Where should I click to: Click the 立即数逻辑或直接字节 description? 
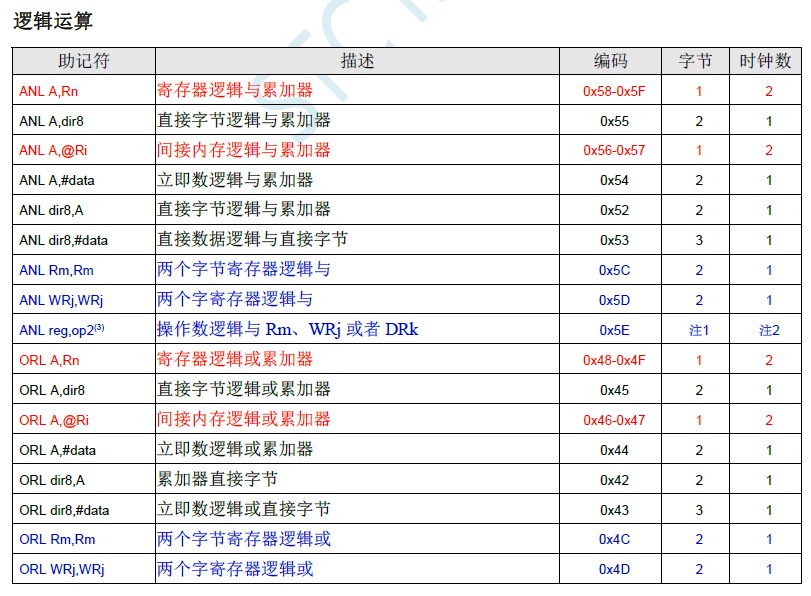pos(244,509)
